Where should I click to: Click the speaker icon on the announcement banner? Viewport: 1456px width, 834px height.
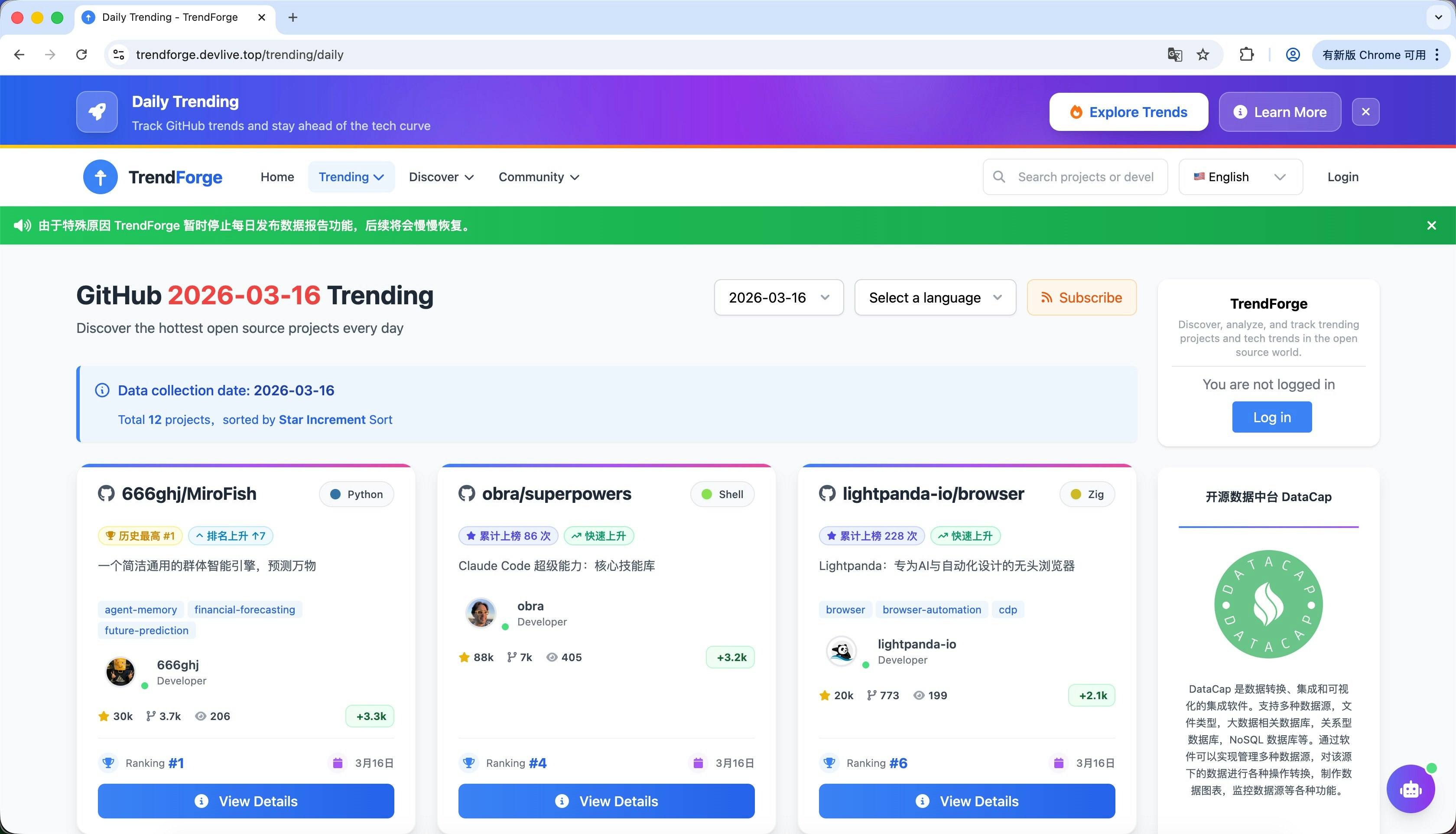[23, 225]
